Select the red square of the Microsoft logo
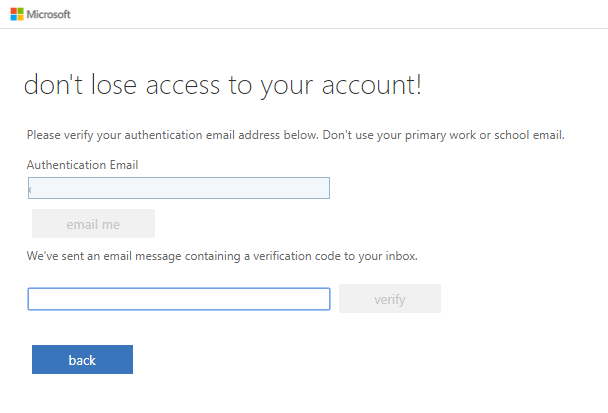608x413 pixels. pyautogui.click(x=14, y=12)
